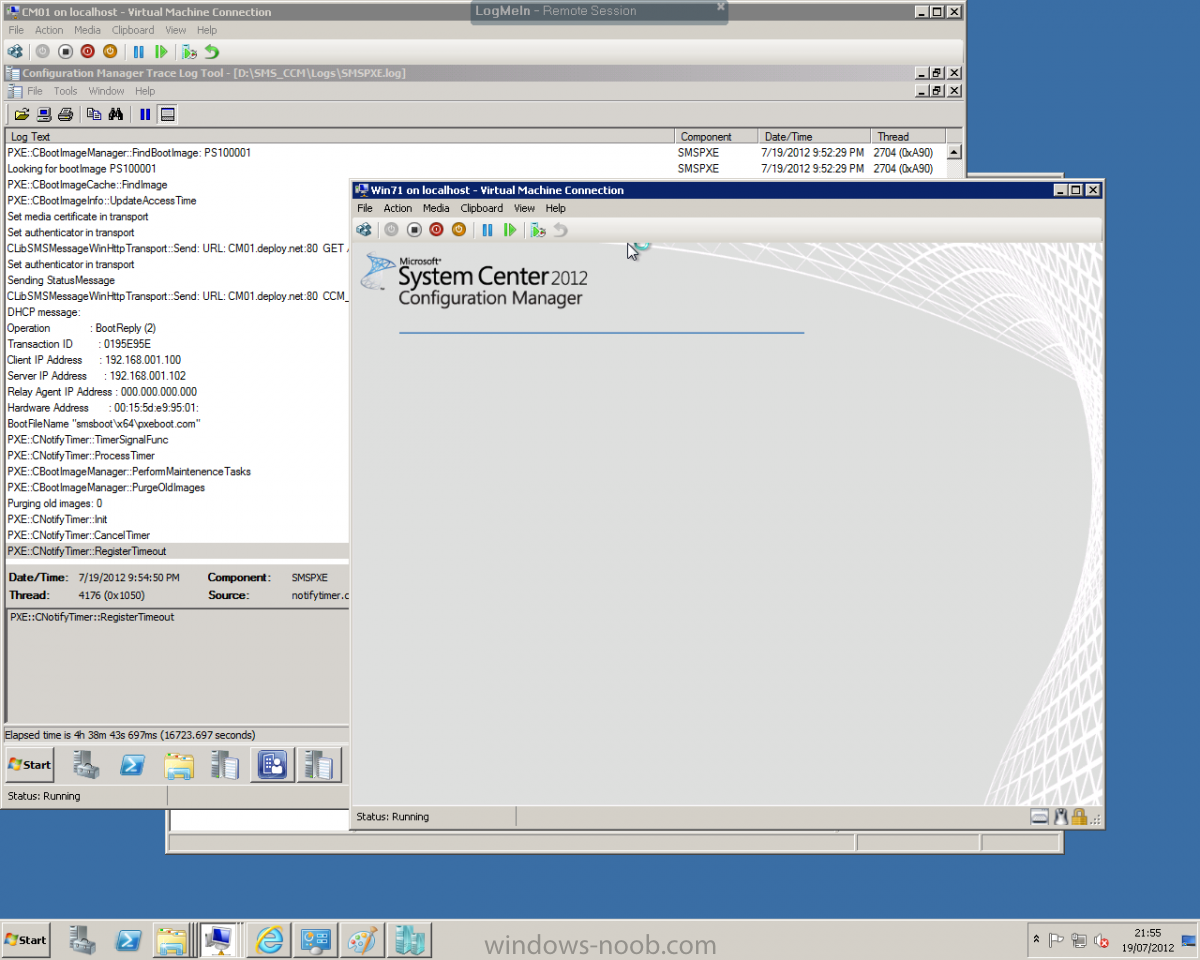1200x960 pixels.
Task: Shut down the Win71 virtual machine
Action: click(x=436, y=230)
